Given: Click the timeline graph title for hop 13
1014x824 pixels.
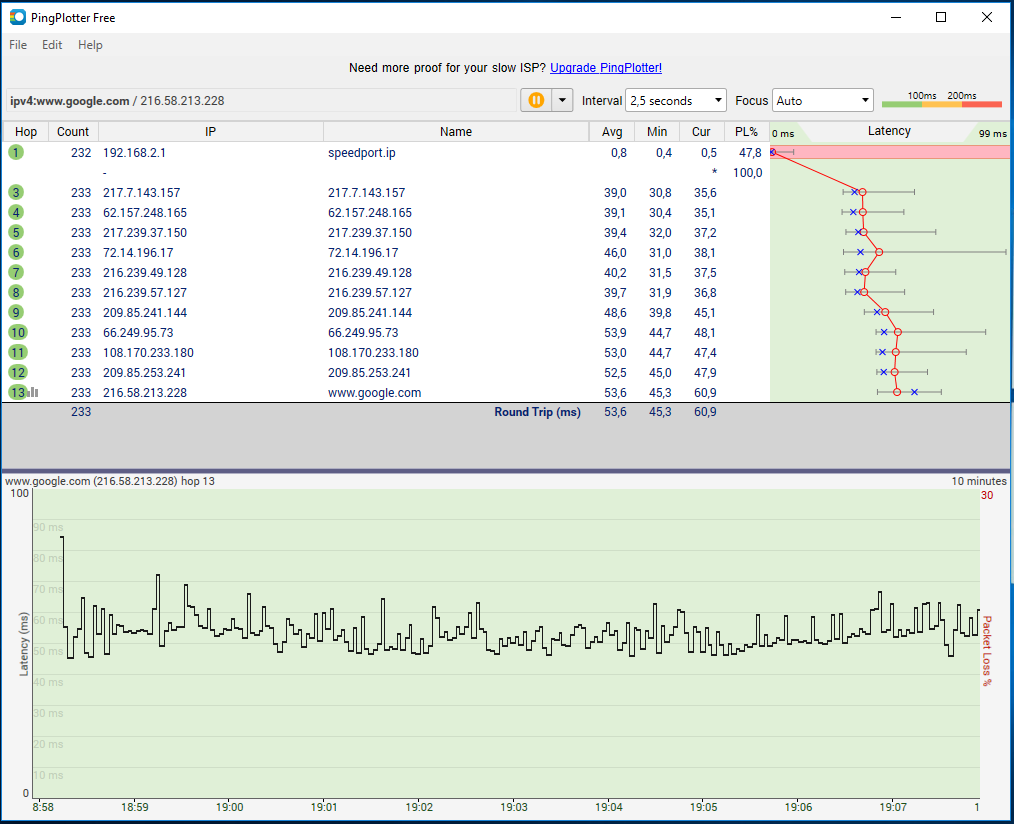Looking at the screenshot, I should 110,481.
